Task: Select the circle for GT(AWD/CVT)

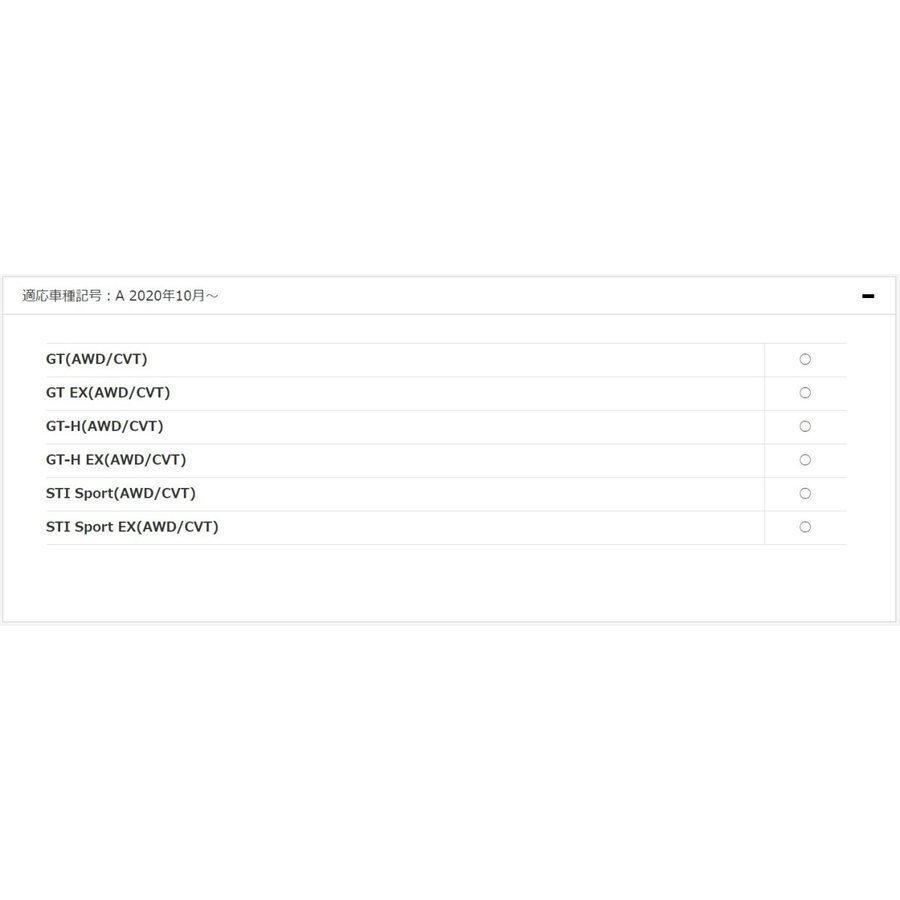Action: coord(805,359)
